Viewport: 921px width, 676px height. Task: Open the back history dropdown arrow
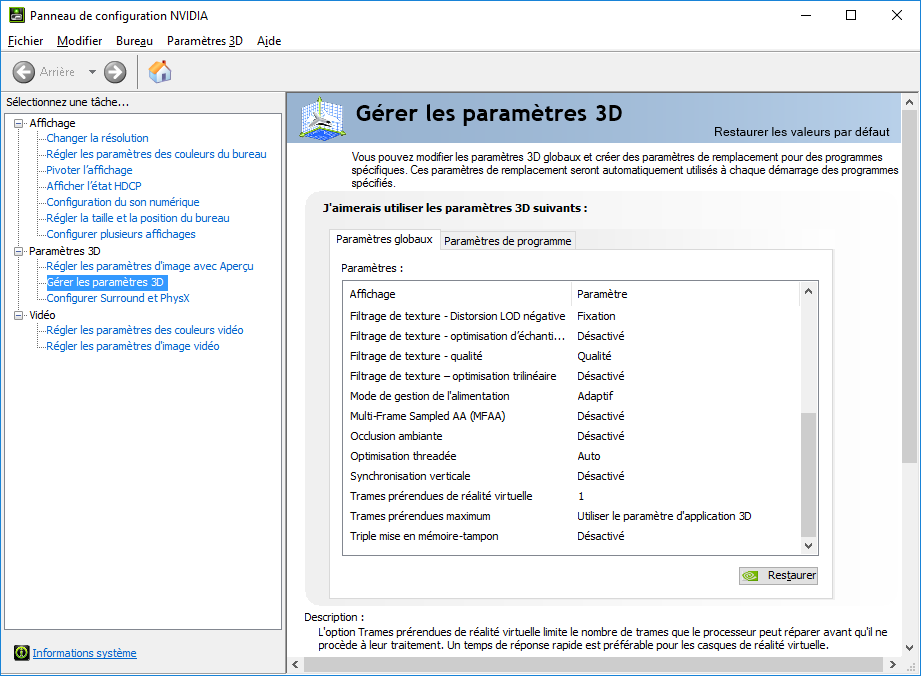pos(92,72)
